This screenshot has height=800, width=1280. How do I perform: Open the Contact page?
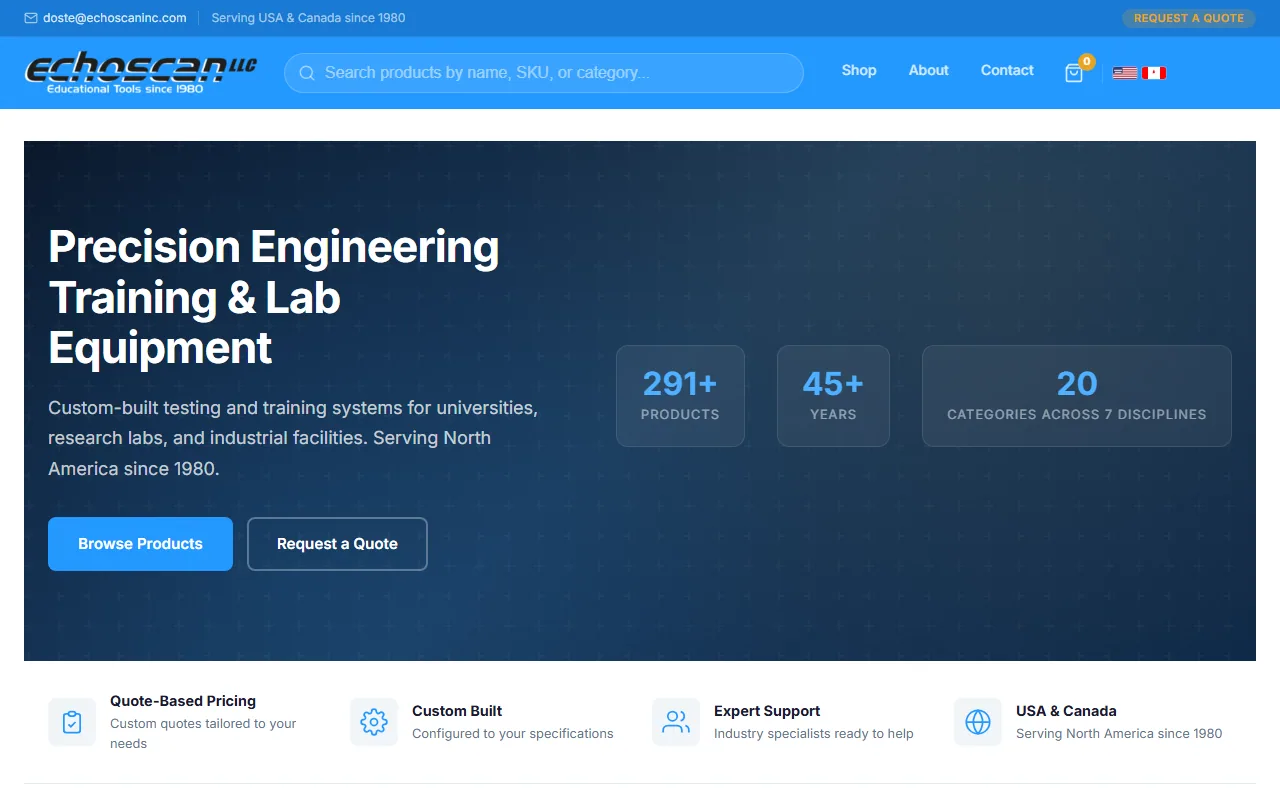tap(1007, 70)
